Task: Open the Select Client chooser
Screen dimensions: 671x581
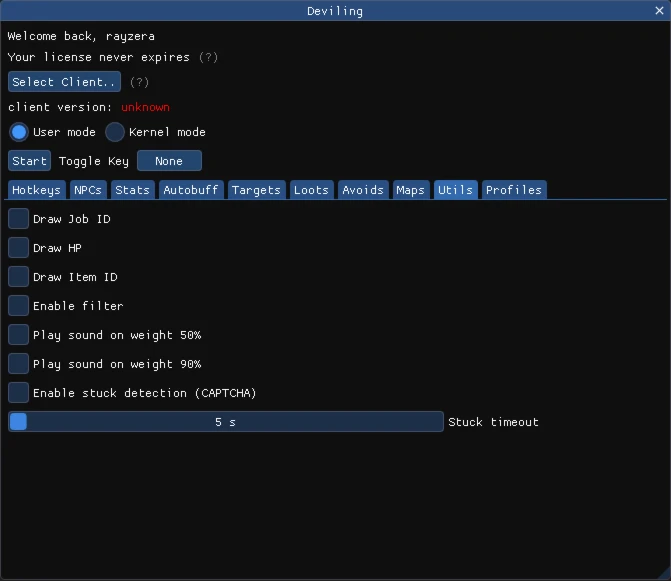Action: [65, 82]
